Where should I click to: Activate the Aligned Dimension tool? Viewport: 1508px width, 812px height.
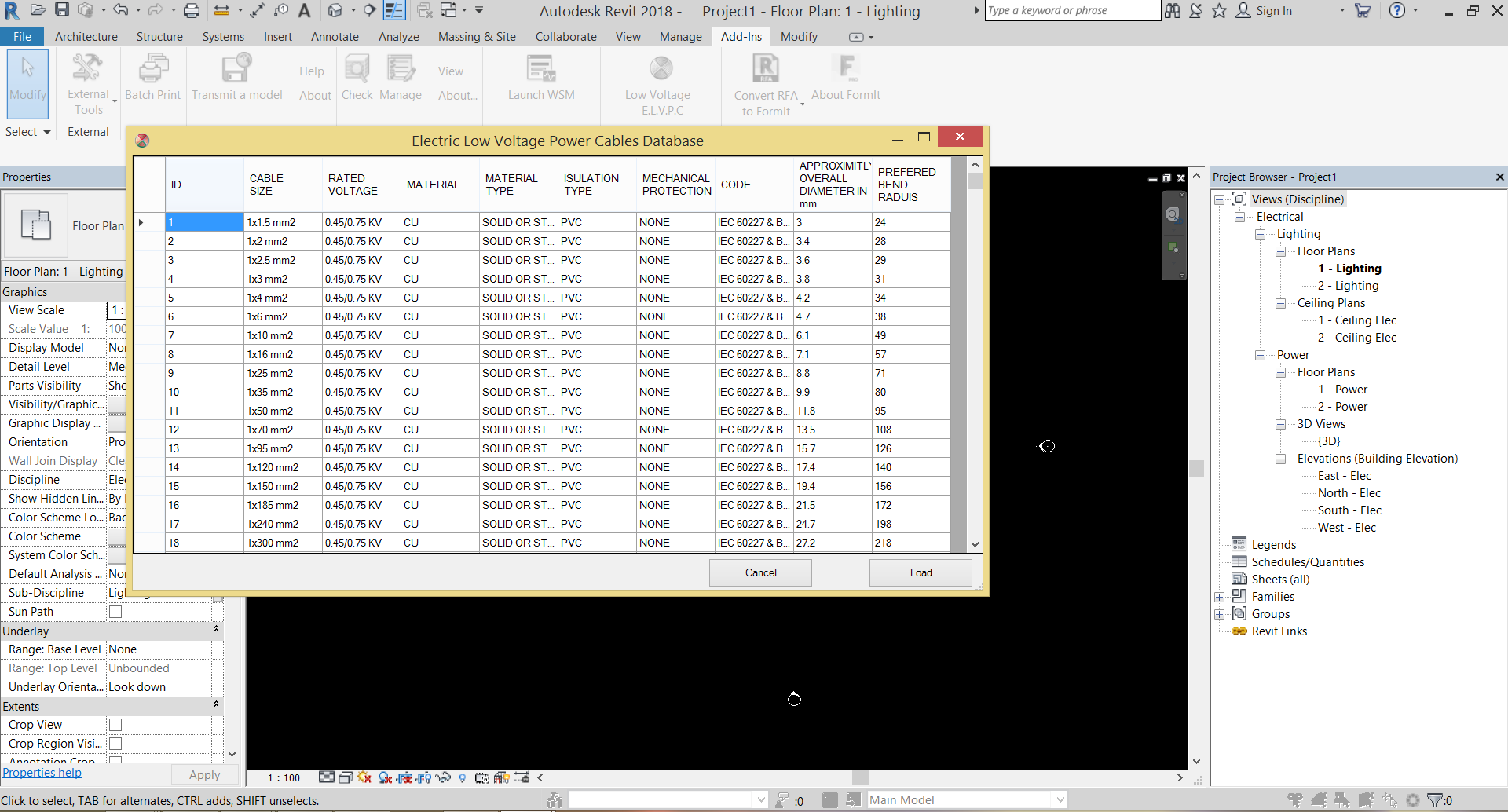click(258, 11)
